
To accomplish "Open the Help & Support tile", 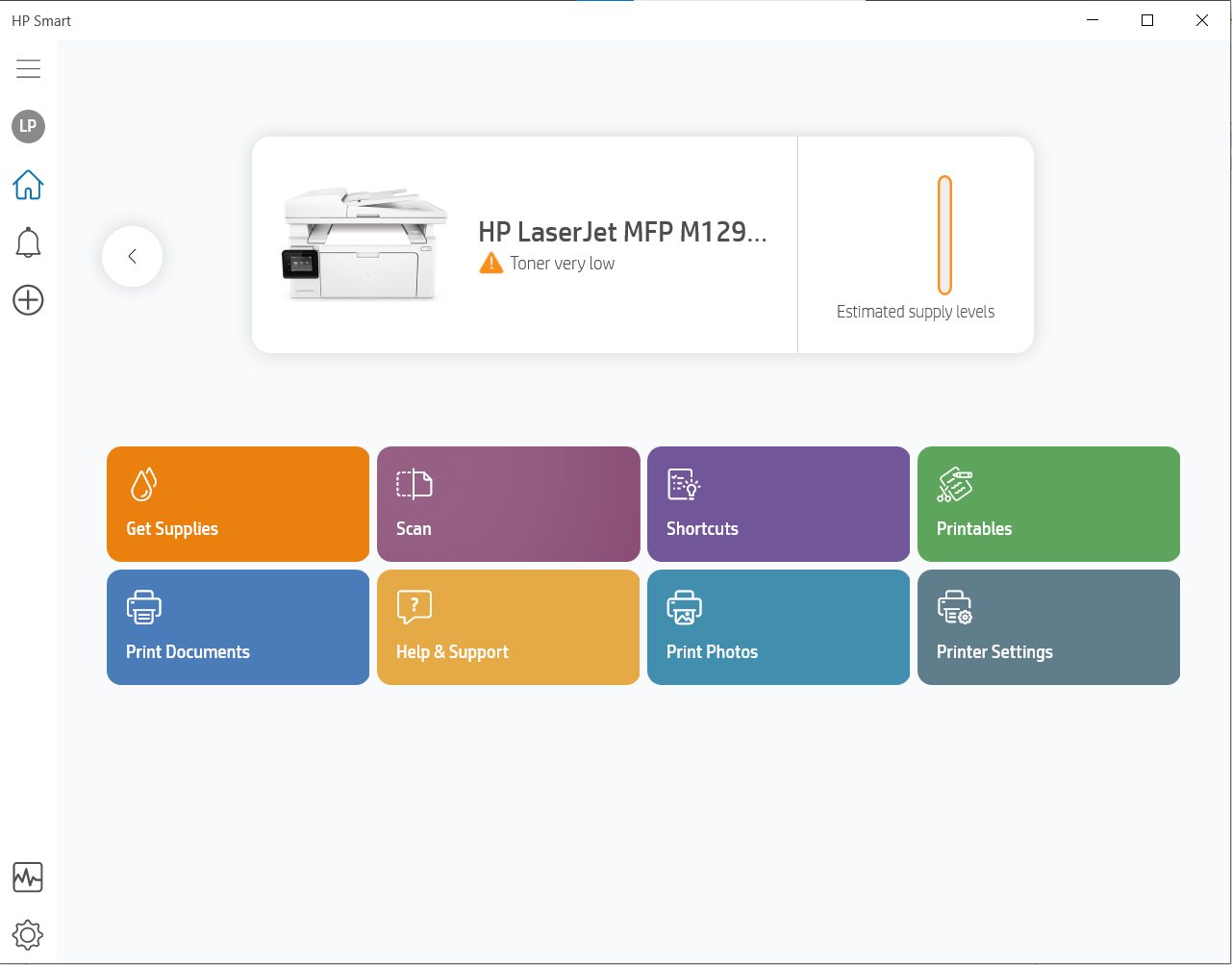I will 508,627.
